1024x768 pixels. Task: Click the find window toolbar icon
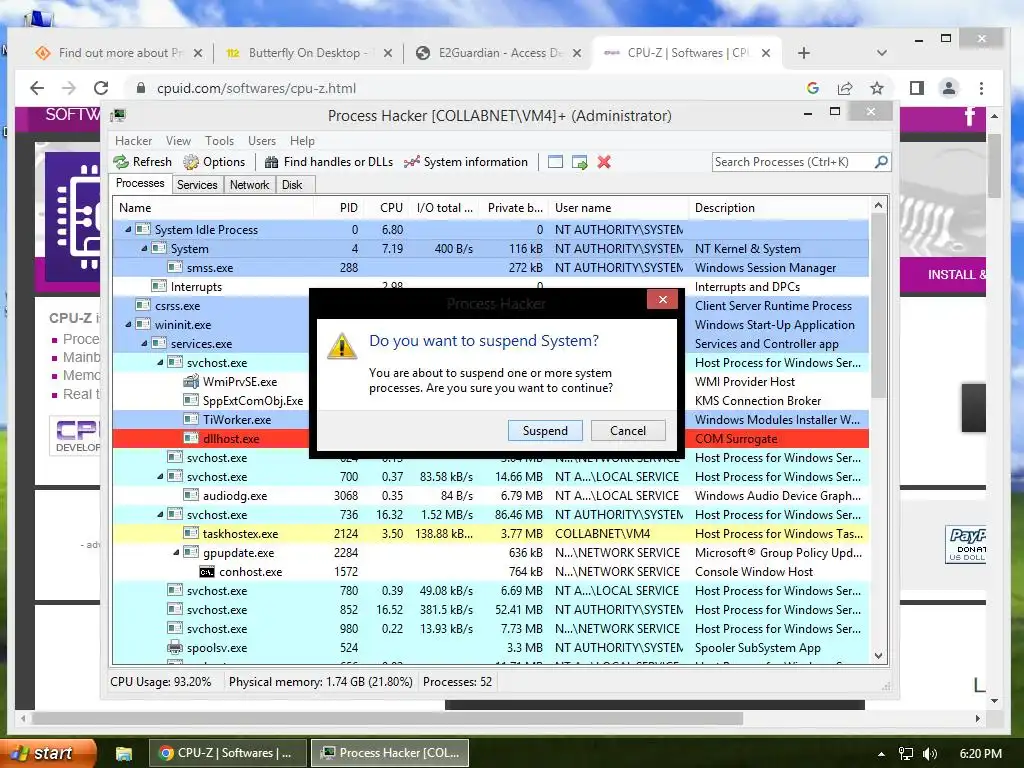pyautogui.click(x=555, y=162)
